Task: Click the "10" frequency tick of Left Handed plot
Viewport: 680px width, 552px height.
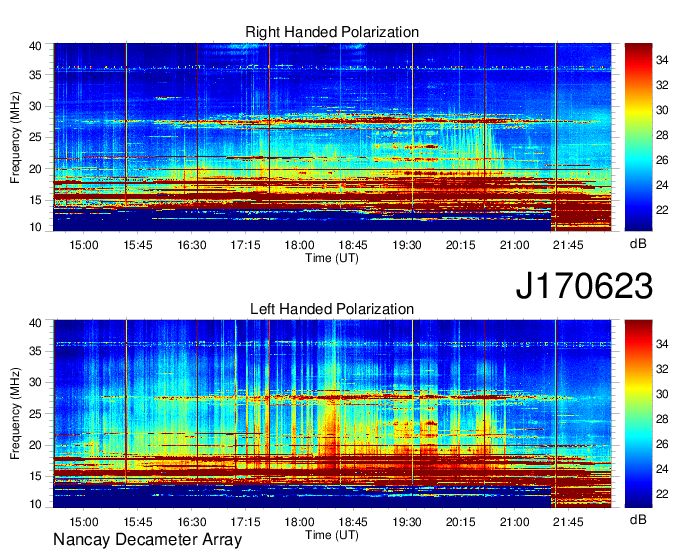Action: tap(36, 504)
